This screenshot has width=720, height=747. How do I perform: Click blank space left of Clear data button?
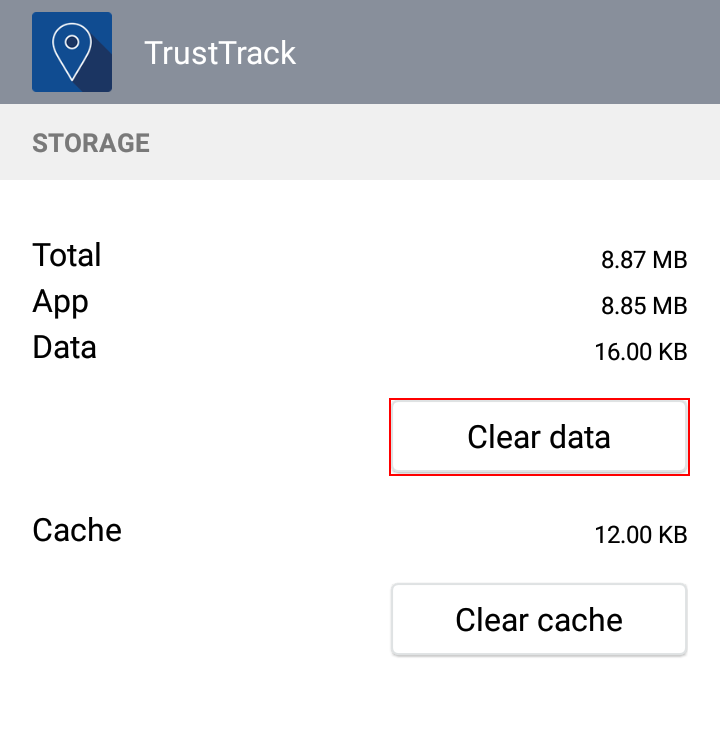coord(200,437)
